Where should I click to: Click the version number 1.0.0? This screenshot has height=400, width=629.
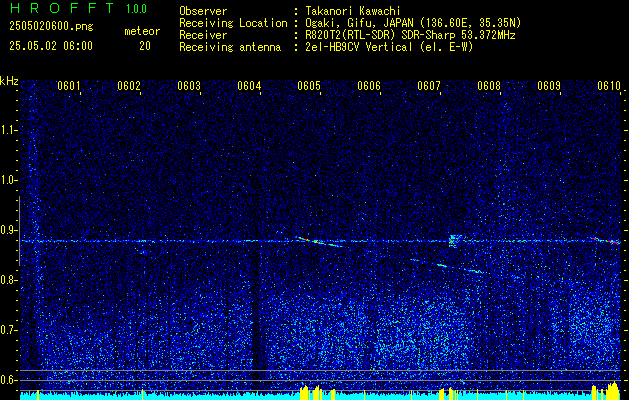pyautogui.click(x=136, y=9)
